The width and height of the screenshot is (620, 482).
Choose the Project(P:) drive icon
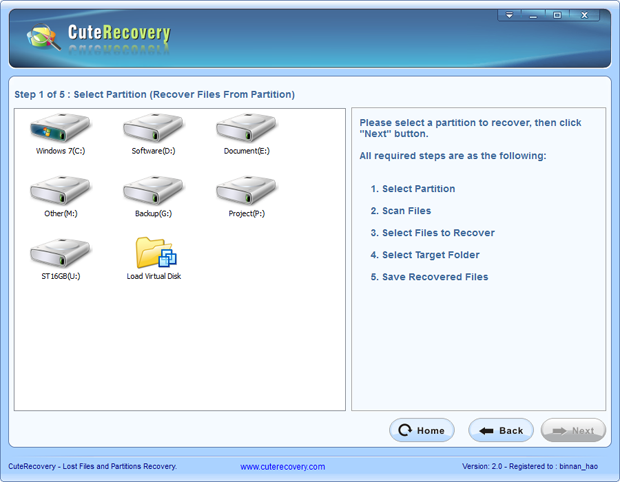pyautogui.click(x=246, y=190)
